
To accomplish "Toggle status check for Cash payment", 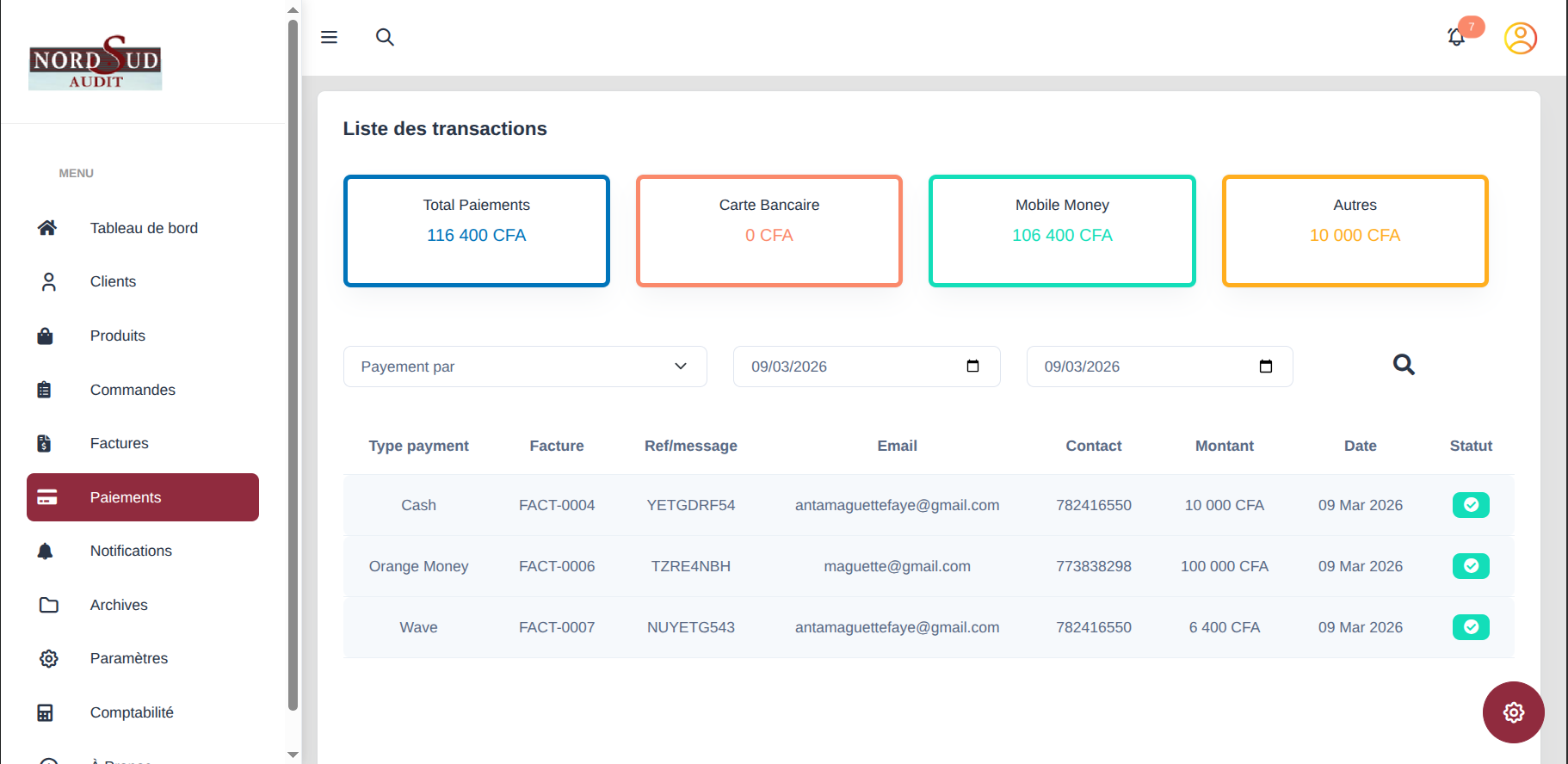I will (1471, 505).
